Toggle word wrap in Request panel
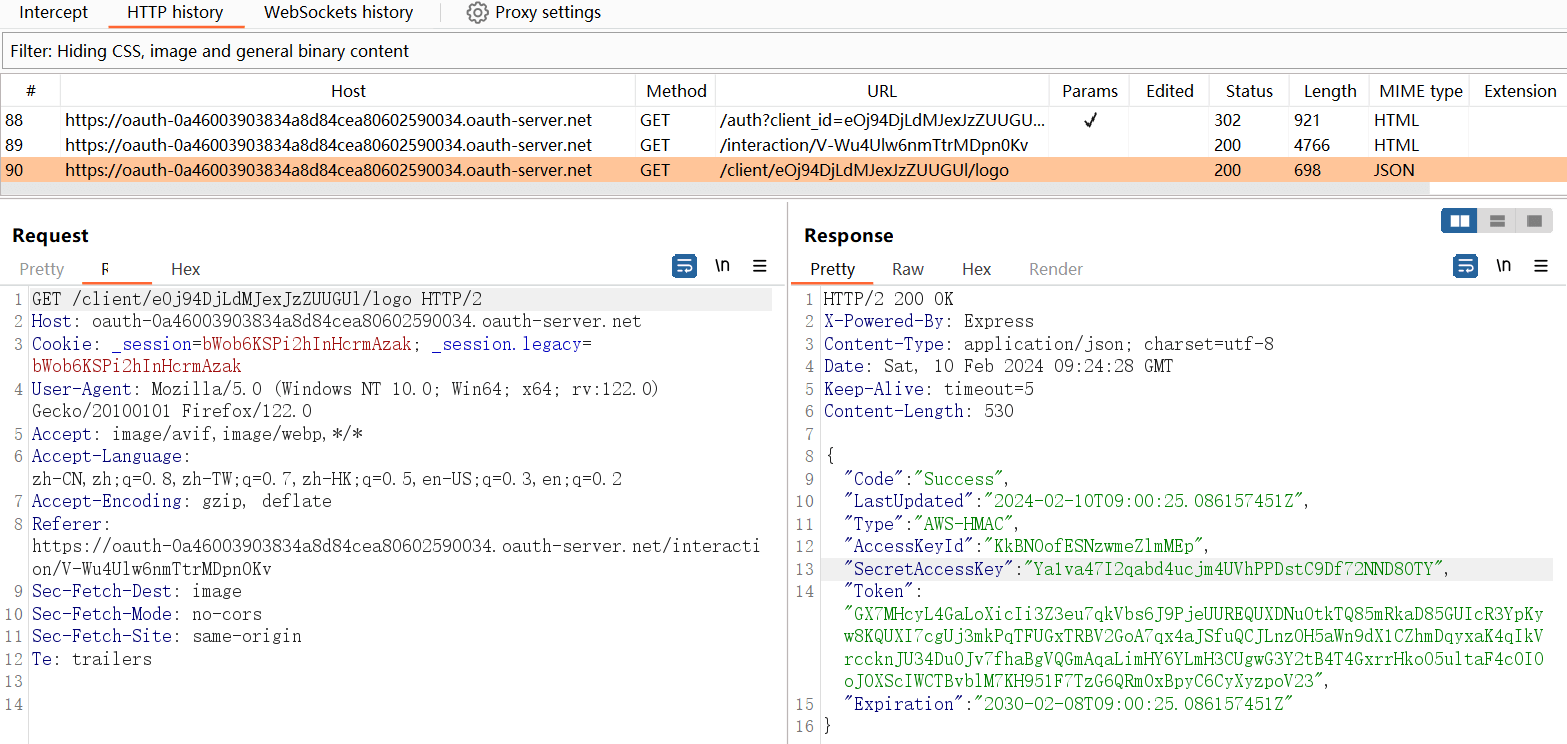 684,266
